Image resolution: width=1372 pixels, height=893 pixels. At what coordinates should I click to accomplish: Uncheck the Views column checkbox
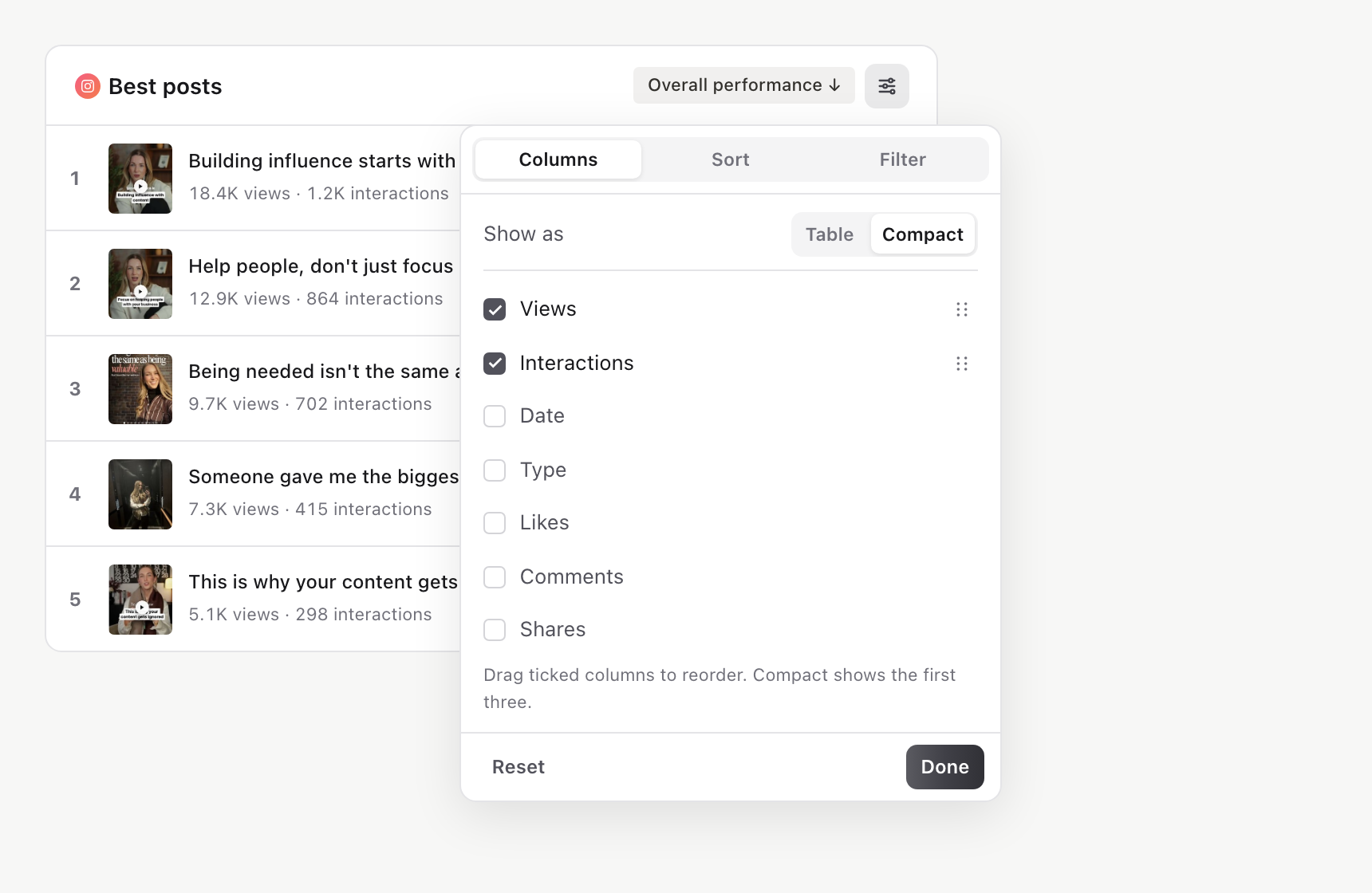[x=495, y=309]
